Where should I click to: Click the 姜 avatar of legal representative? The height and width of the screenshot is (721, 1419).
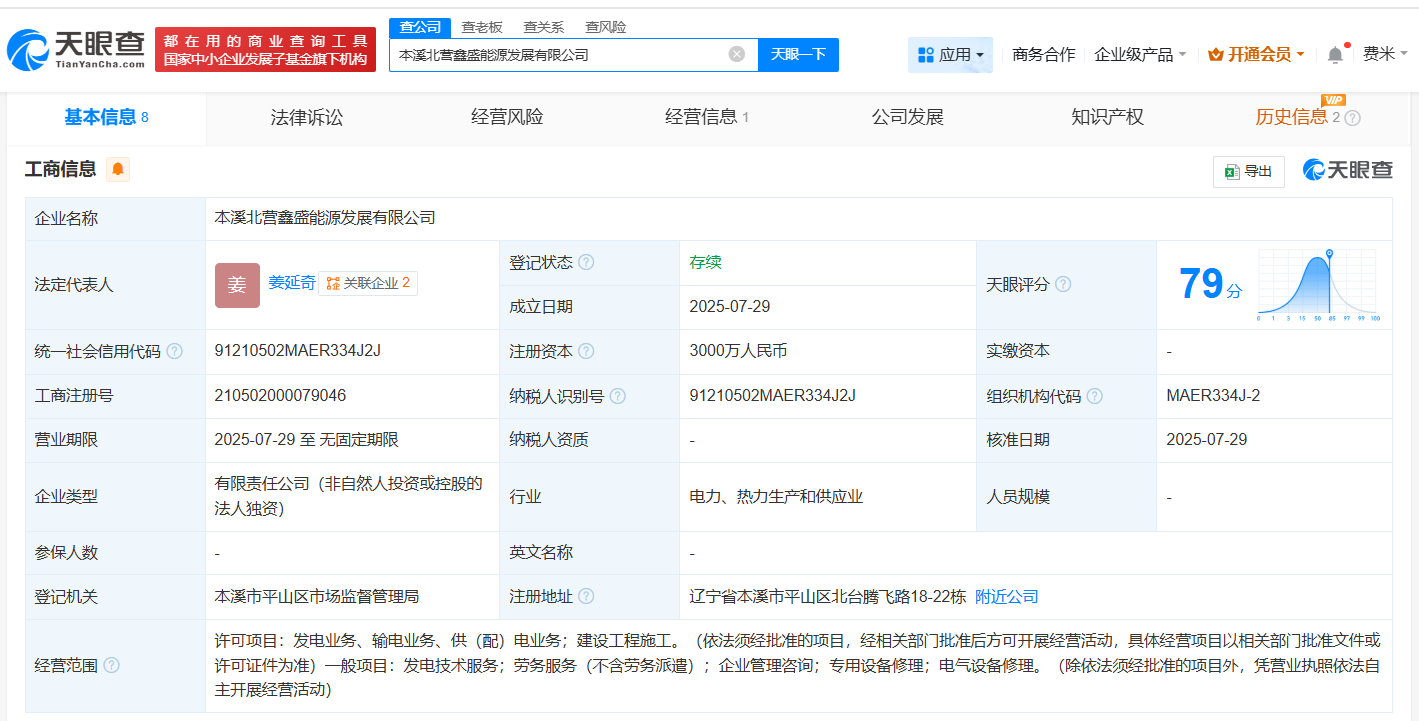pyautogui.click(x=237, y=285)
